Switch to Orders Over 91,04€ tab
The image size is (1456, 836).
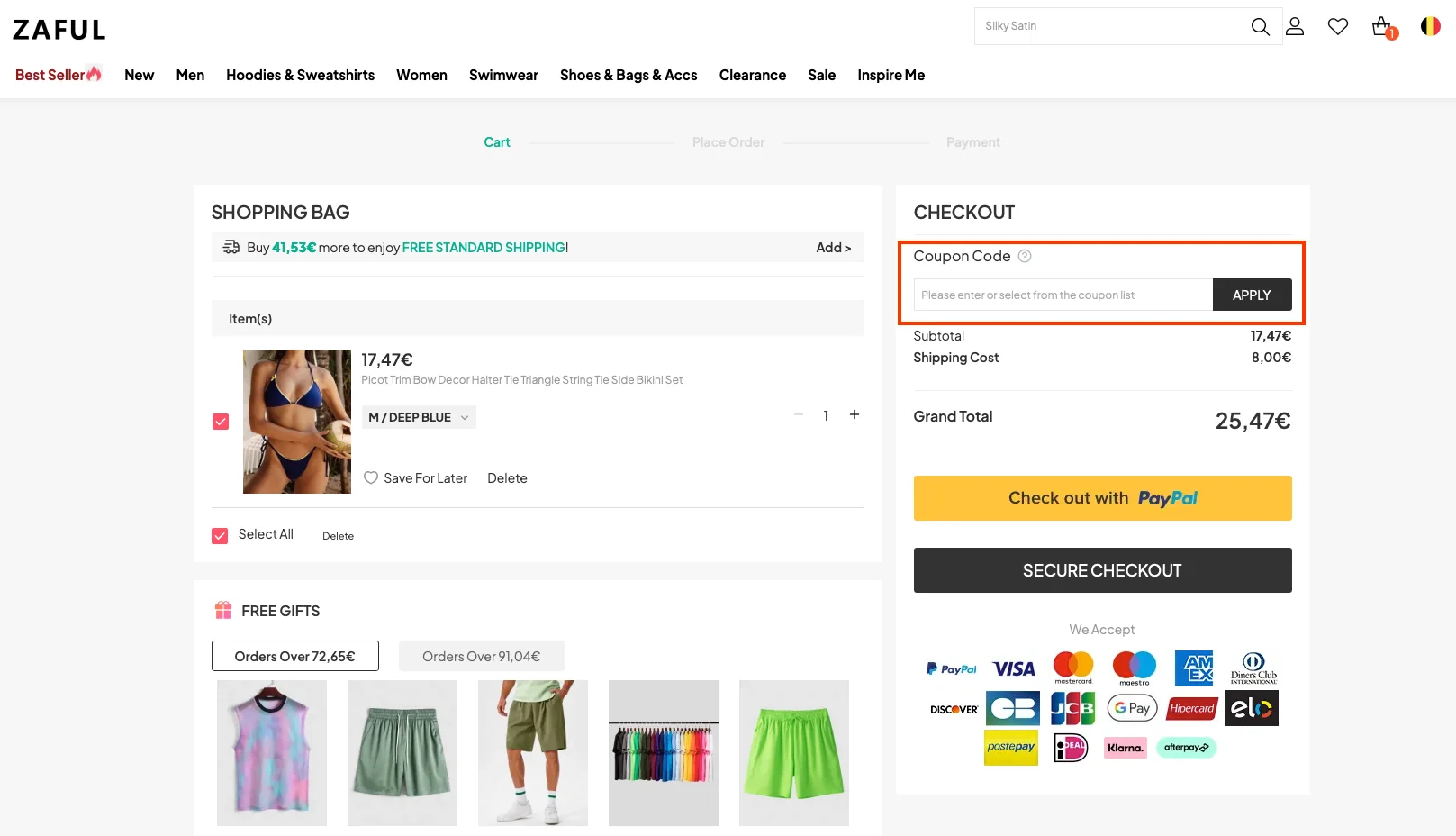coord(481,657)
